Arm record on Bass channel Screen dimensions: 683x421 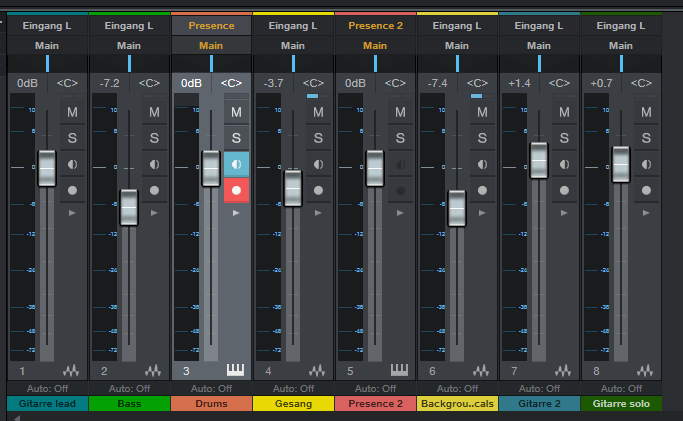point(154,190)
